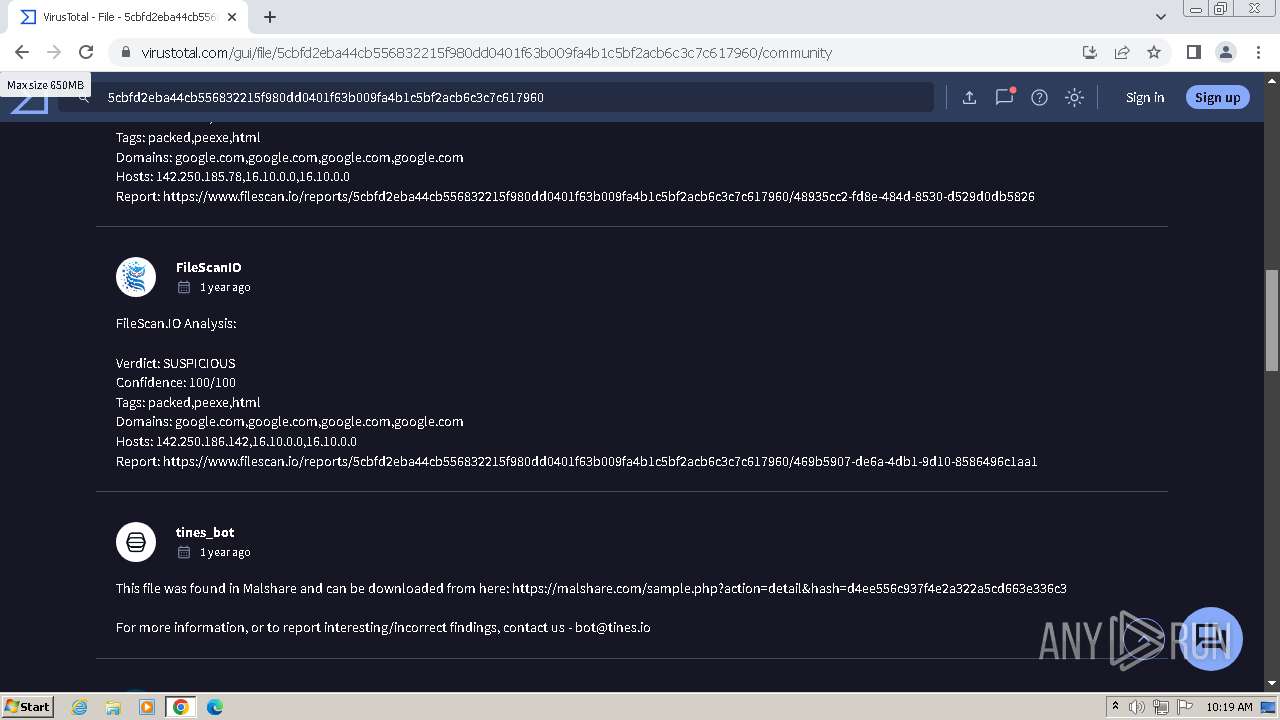Viewport: 1280px width, 720px height.
Task: Bookmark this page with star icon
Action: pos(1154,52)
